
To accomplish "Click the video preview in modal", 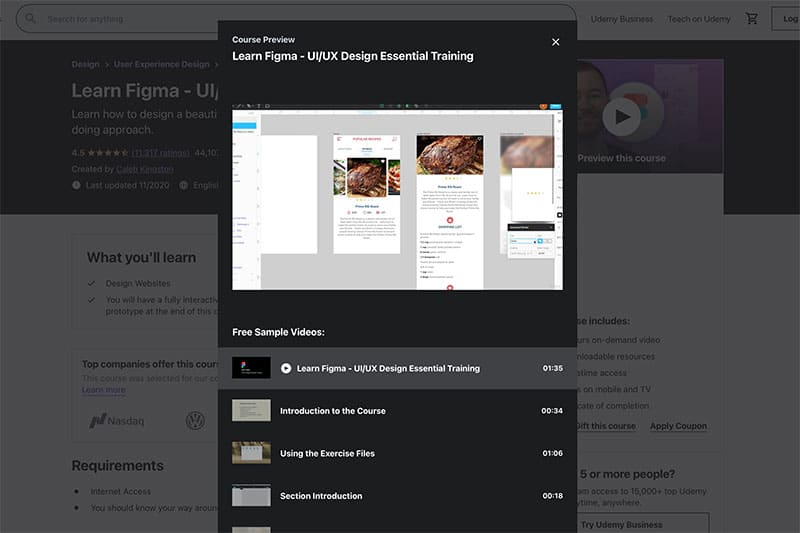I will 397,197.
